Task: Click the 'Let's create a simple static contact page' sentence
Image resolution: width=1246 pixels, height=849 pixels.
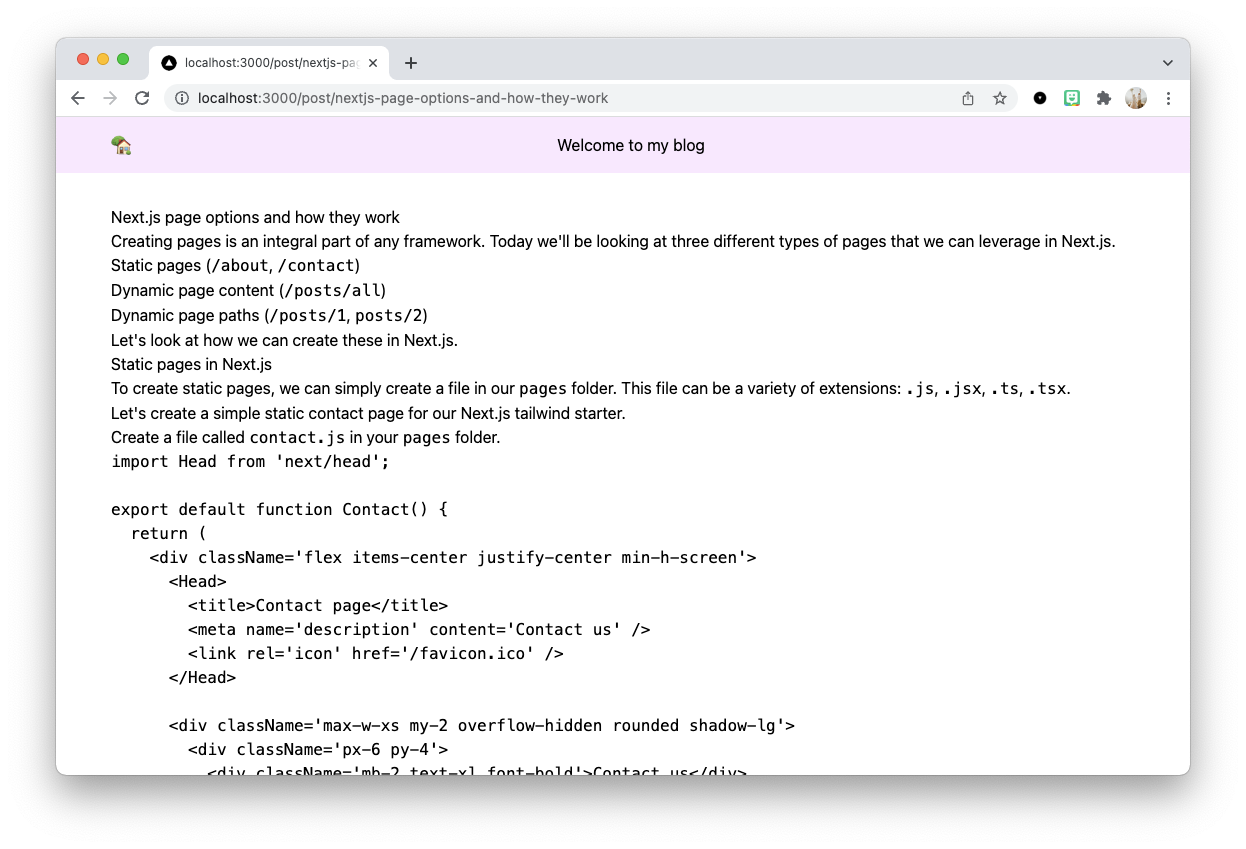Action: [x=368, y=413]
